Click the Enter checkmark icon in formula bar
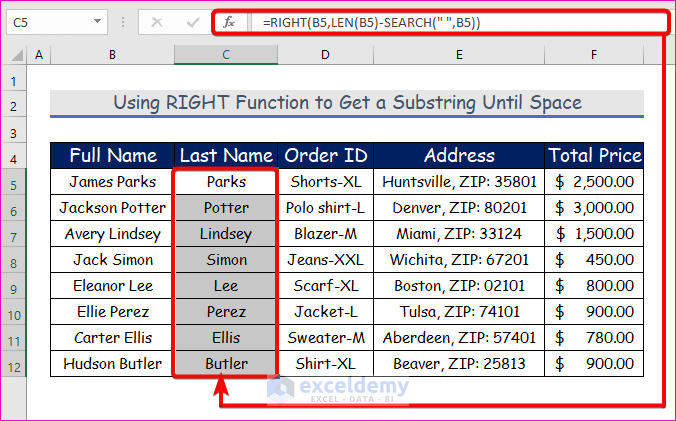The height and width of the screenshot is (421, 676). click(193, 22)
